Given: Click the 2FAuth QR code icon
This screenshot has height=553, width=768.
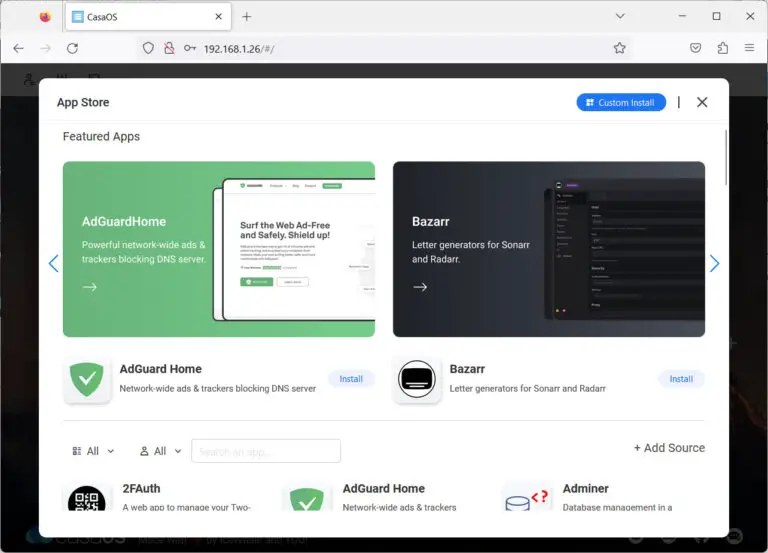Looking at the screenshot, I should [87, 500].
